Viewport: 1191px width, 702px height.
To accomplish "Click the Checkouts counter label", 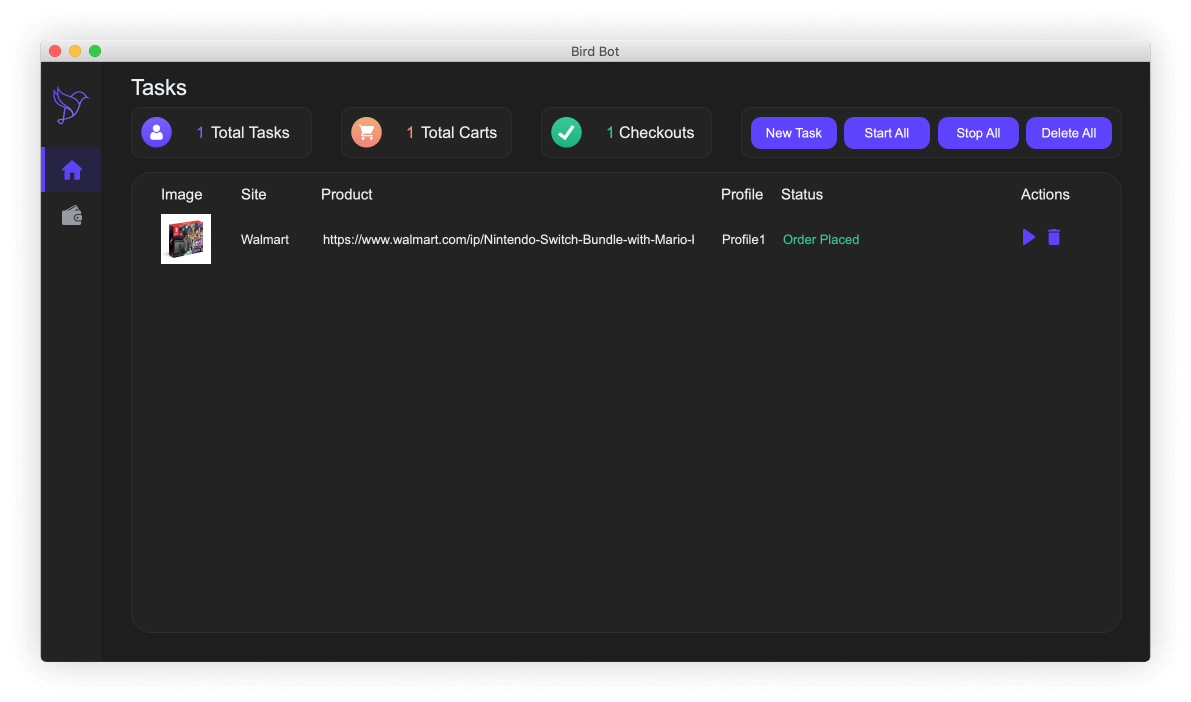I will click(649, 132).
